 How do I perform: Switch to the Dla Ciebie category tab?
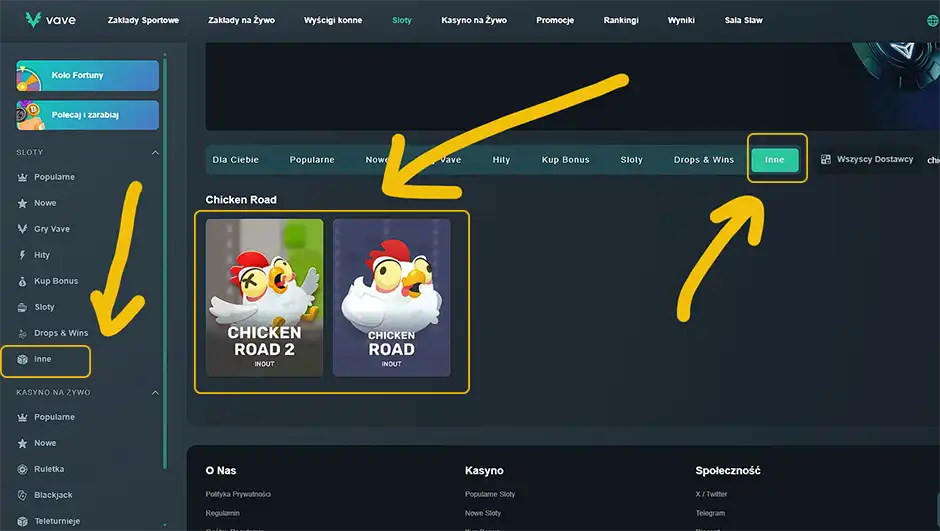(x=236, y=160)
